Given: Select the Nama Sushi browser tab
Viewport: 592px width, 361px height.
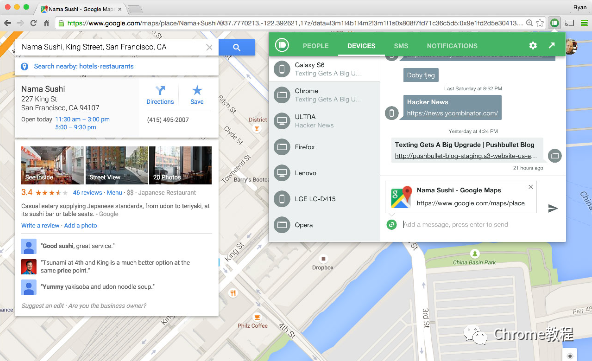Looking at the screenshot, I should point(81,9).
